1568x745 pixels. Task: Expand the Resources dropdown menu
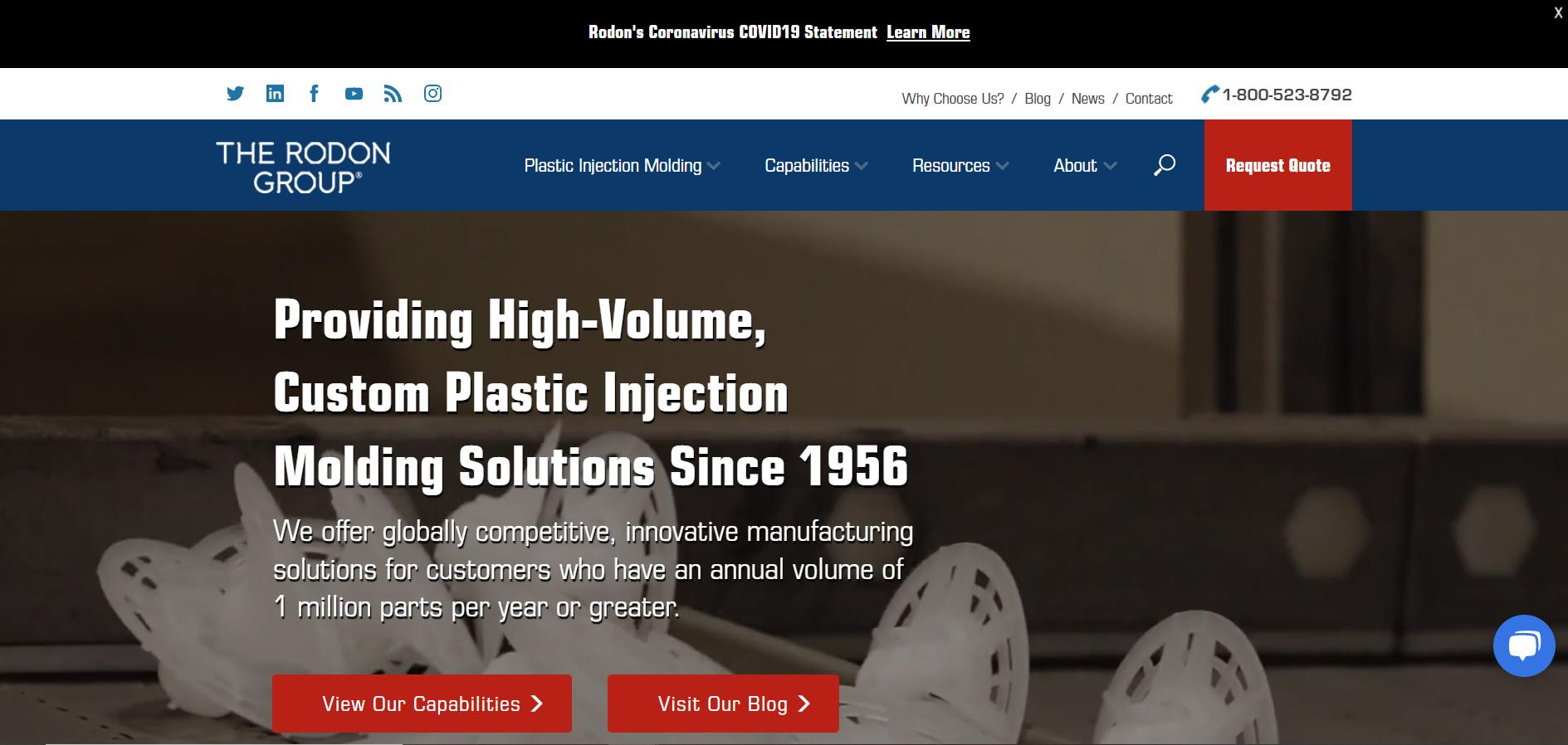tap(960, 166)
